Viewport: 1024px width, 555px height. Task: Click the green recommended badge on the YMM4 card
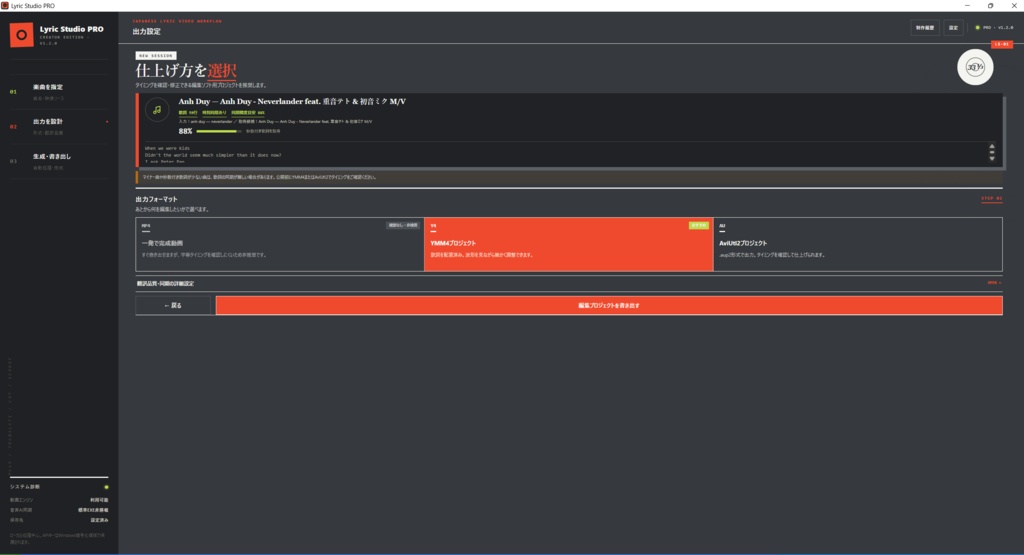(699, 225)
